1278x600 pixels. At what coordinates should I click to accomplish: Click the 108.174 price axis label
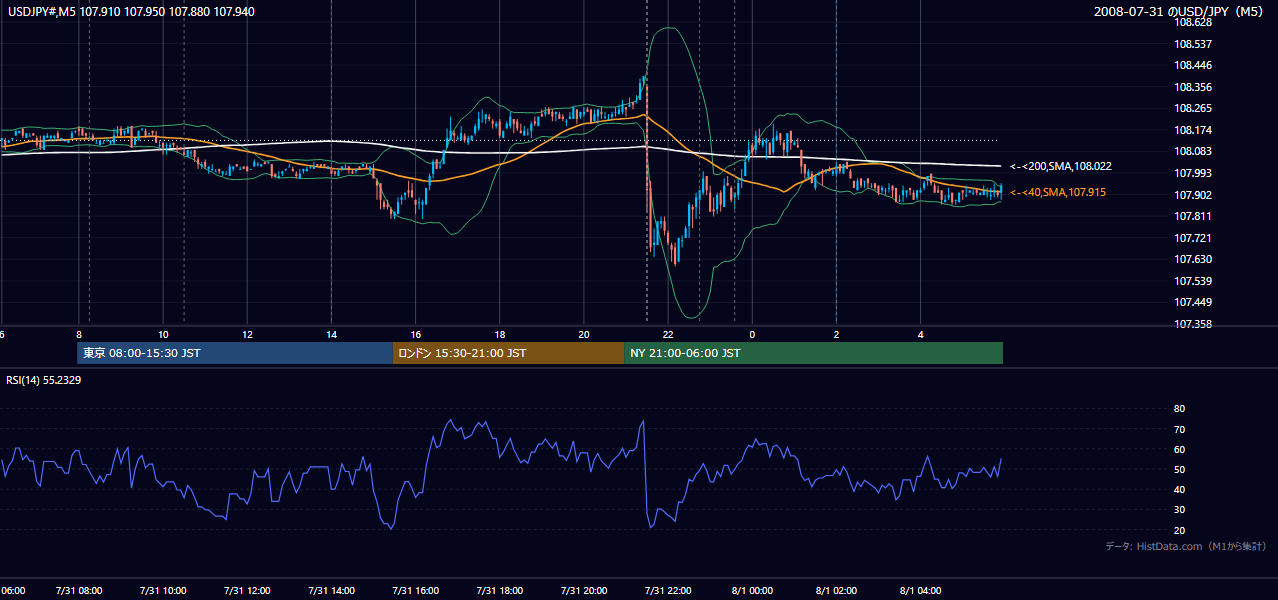[1194, 130]
